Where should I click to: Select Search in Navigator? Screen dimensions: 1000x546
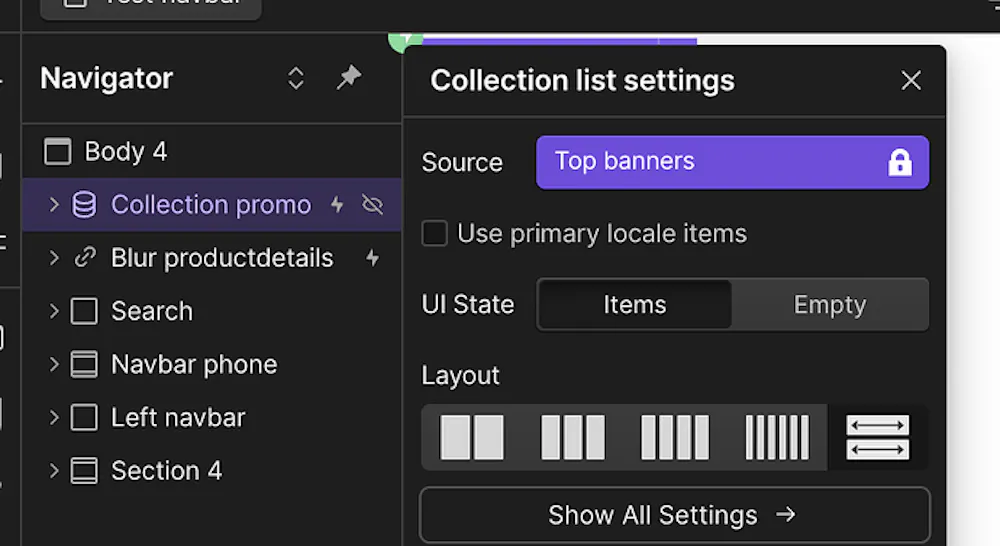[x=212, y=311]
